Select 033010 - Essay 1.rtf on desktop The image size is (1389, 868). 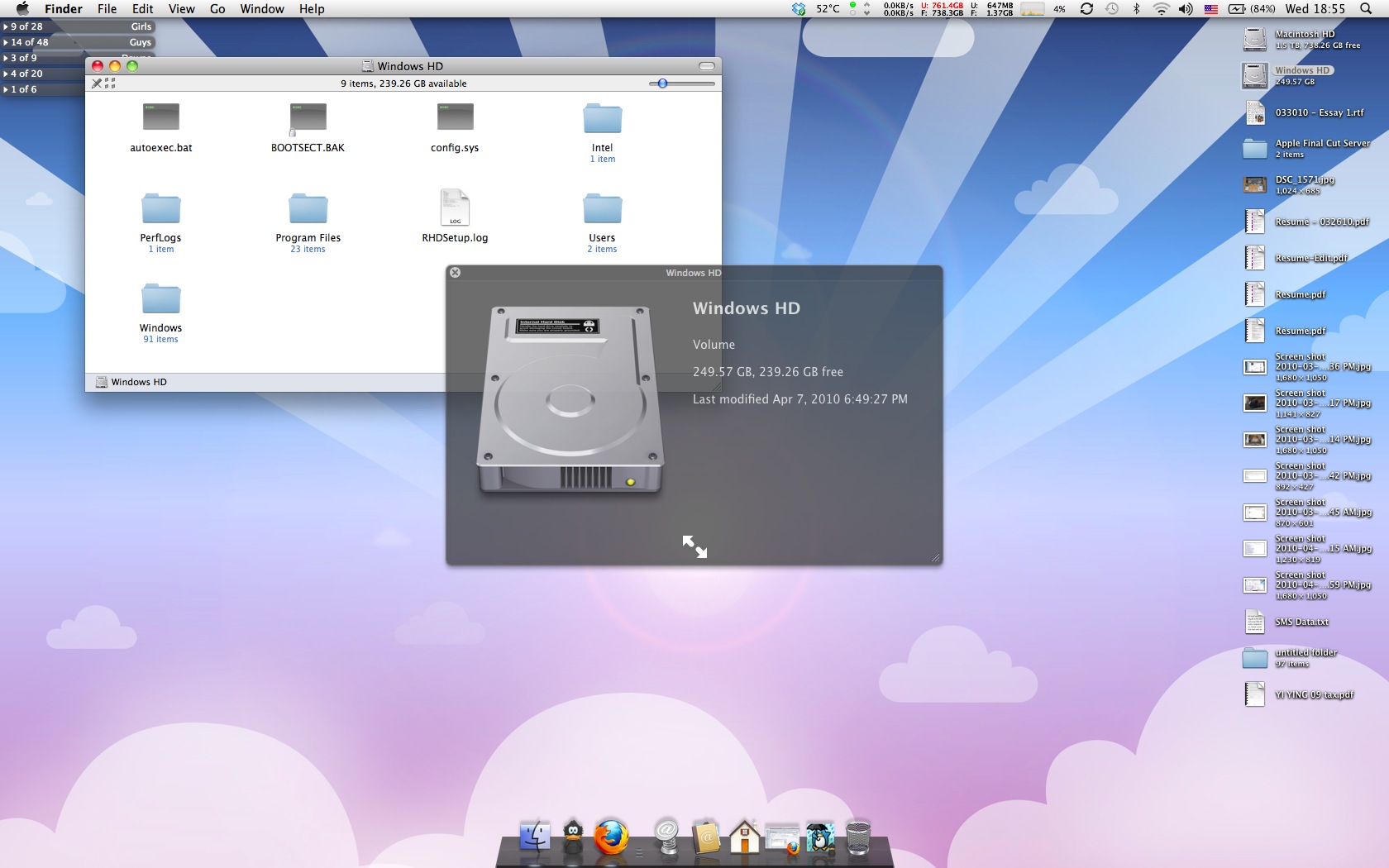coord(1255,112)
